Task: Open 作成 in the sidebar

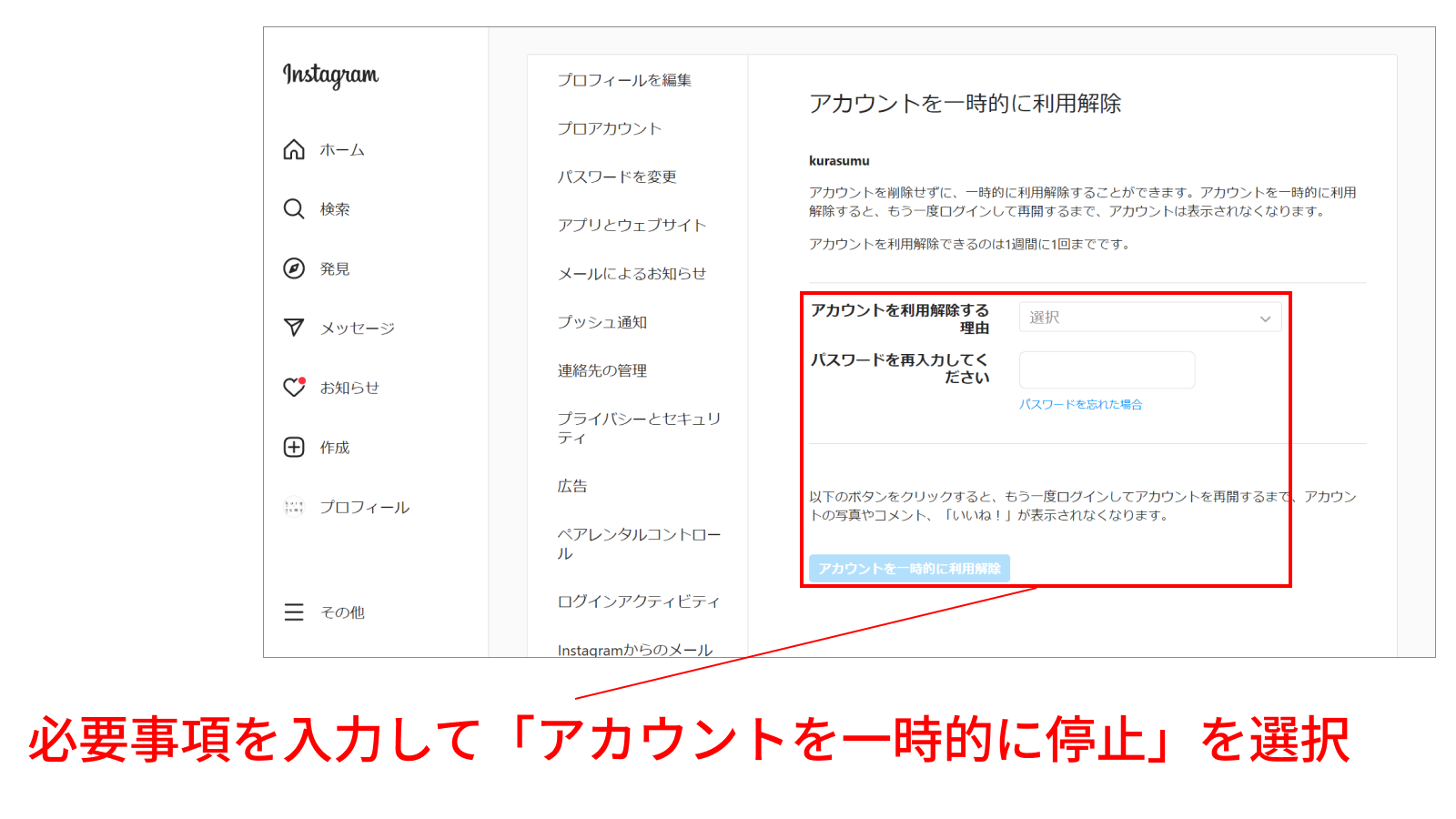Action: (335, 448)
